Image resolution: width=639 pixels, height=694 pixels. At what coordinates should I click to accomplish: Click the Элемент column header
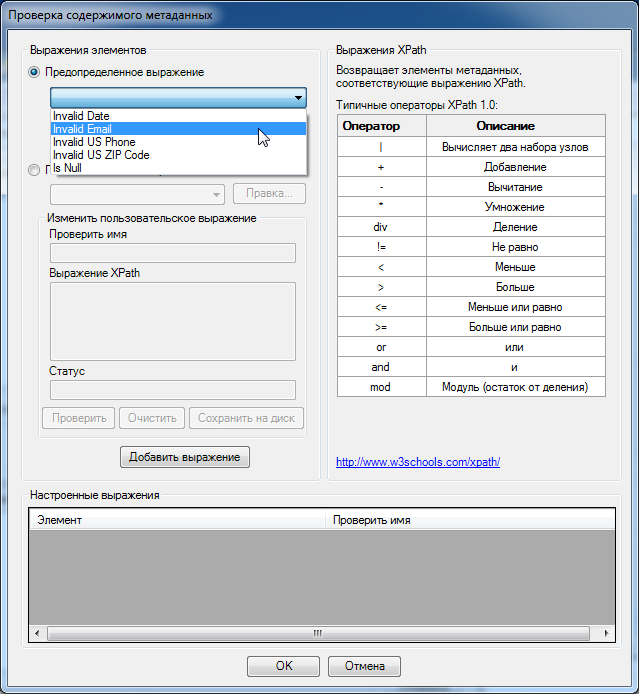click(x=177, y=520)
